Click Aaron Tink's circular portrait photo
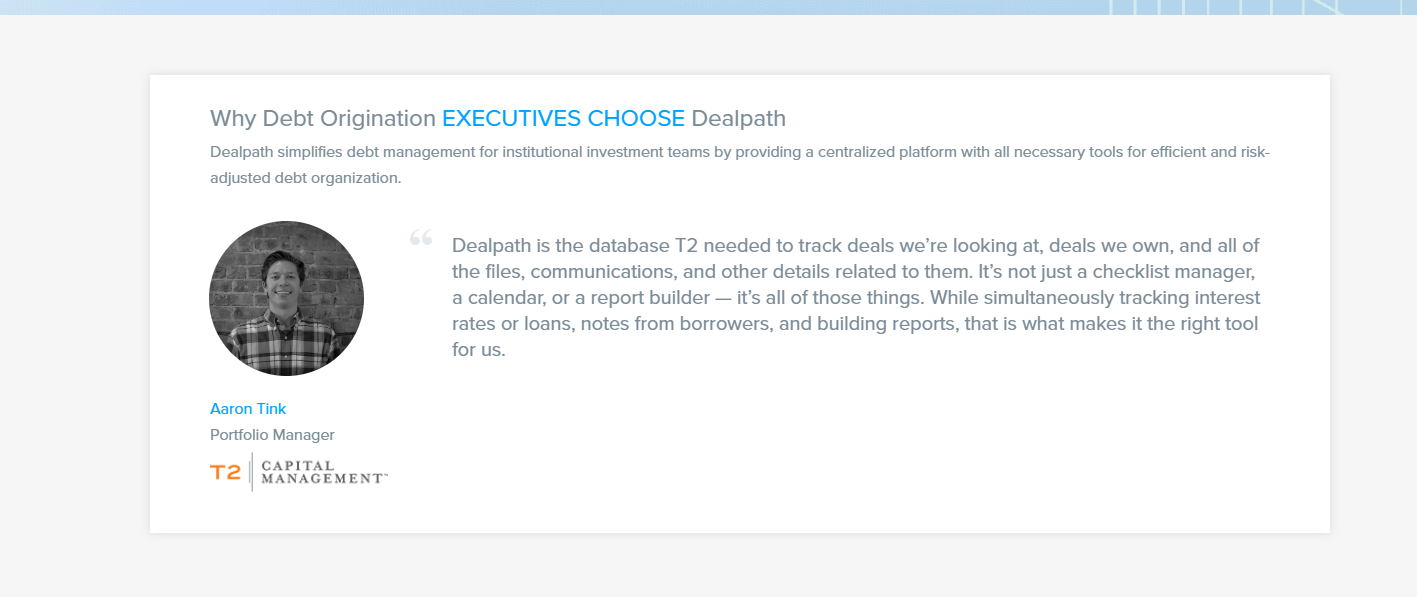 pyautogui.click(x=286, y=298)
